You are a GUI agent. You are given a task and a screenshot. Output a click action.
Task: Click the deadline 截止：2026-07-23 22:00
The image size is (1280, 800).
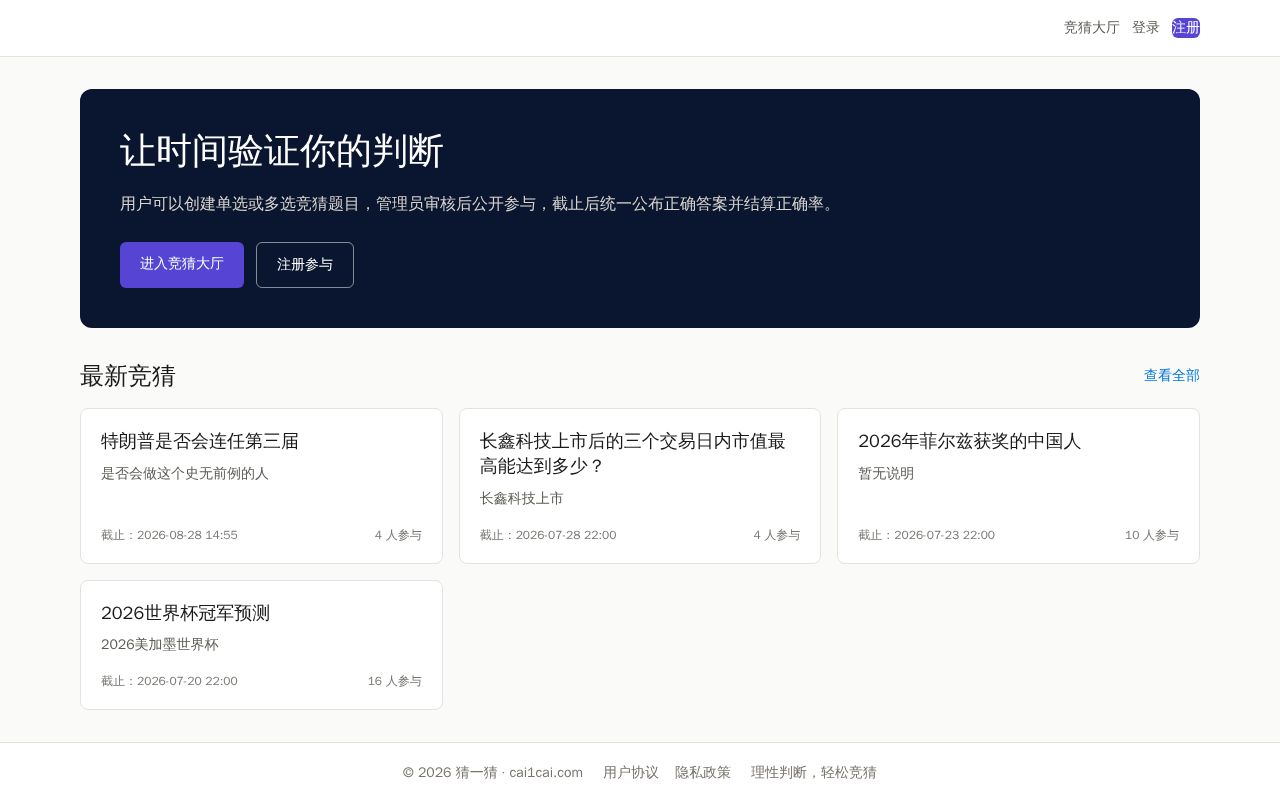926,535
